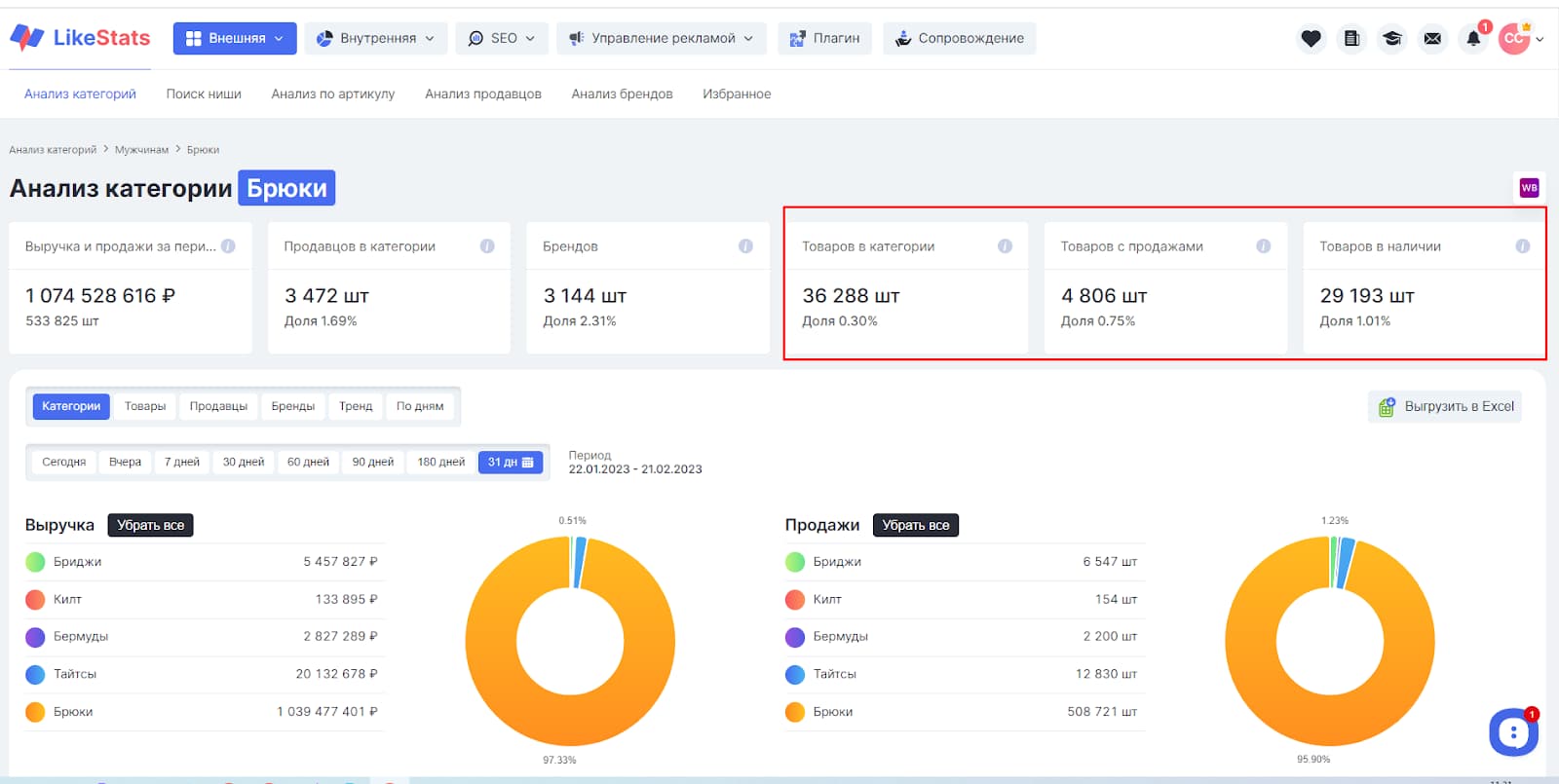Show info for Товаров в наличии card

pyautogui.click(x=1522, y=246)
